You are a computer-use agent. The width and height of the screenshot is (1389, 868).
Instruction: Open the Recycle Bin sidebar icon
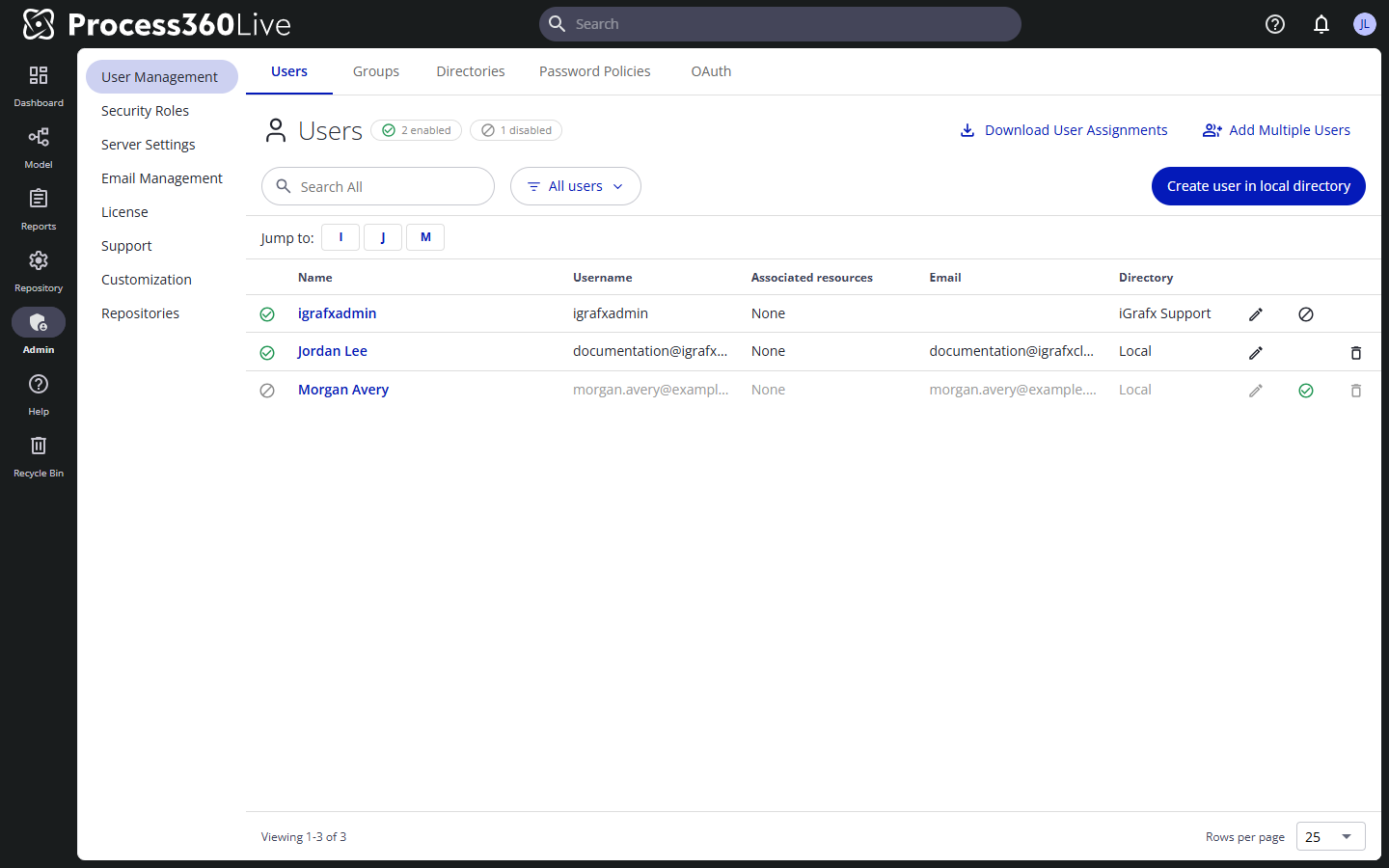(x=39, y=455)
